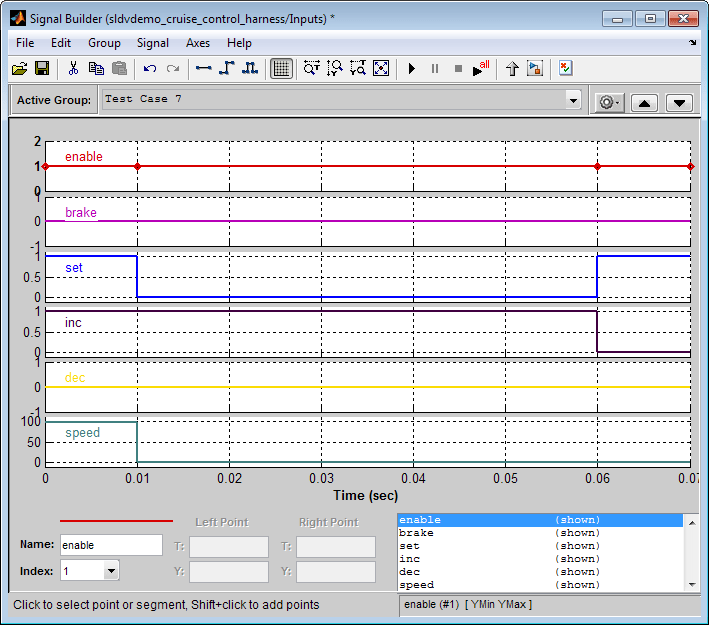The image size is (709, 625).
Task: Open the Active Group dropdown
Action: [573, 100]
